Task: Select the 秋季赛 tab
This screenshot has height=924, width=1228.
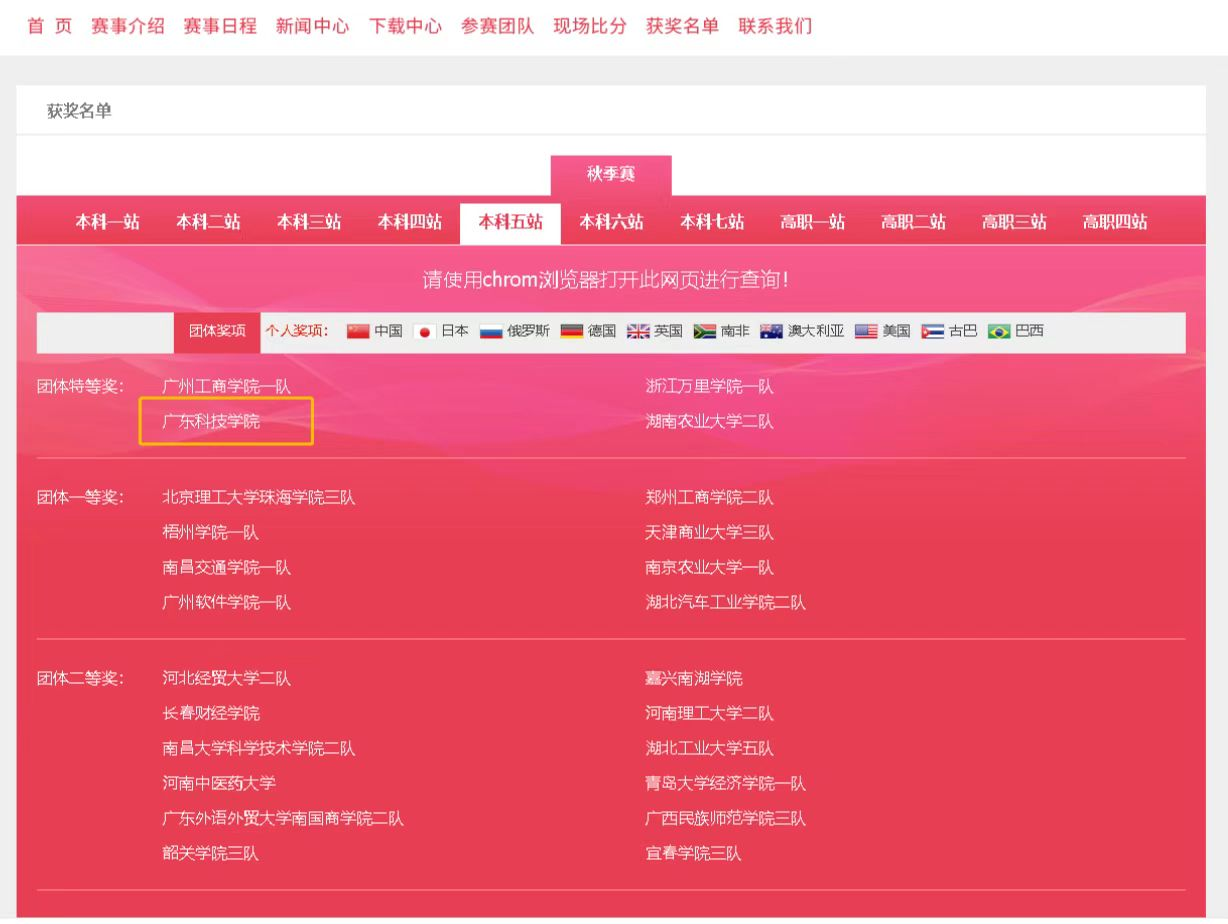Action: [611, 175]
